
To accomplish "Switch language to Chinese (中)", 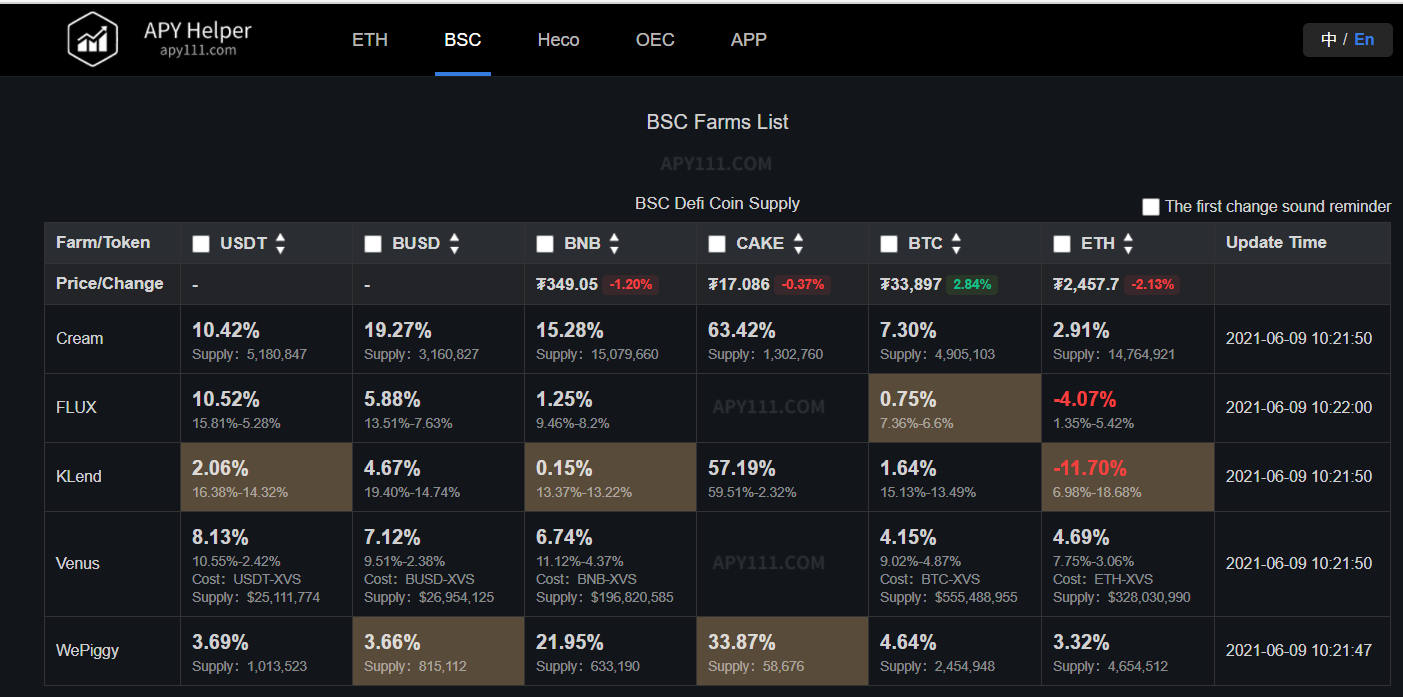I will point(1329,40).
